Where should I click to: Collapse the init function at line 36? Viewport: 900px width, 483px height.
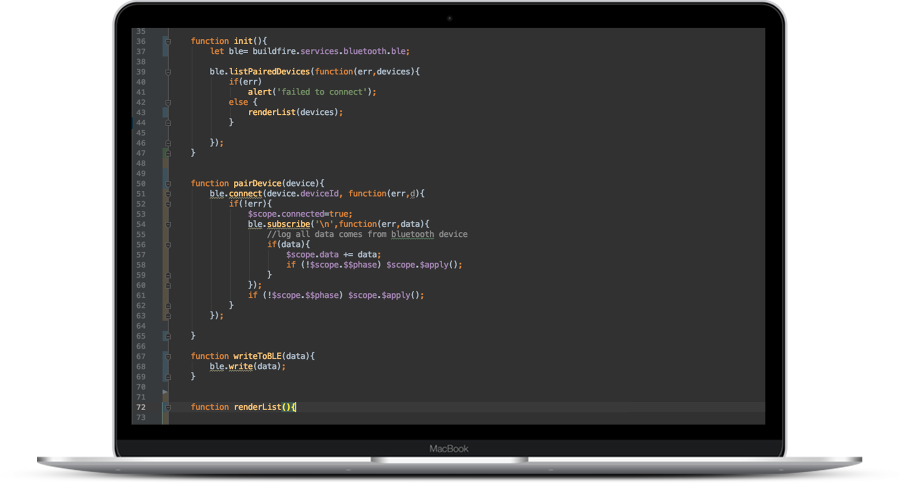pyautogui.click(x=168, y=41)
